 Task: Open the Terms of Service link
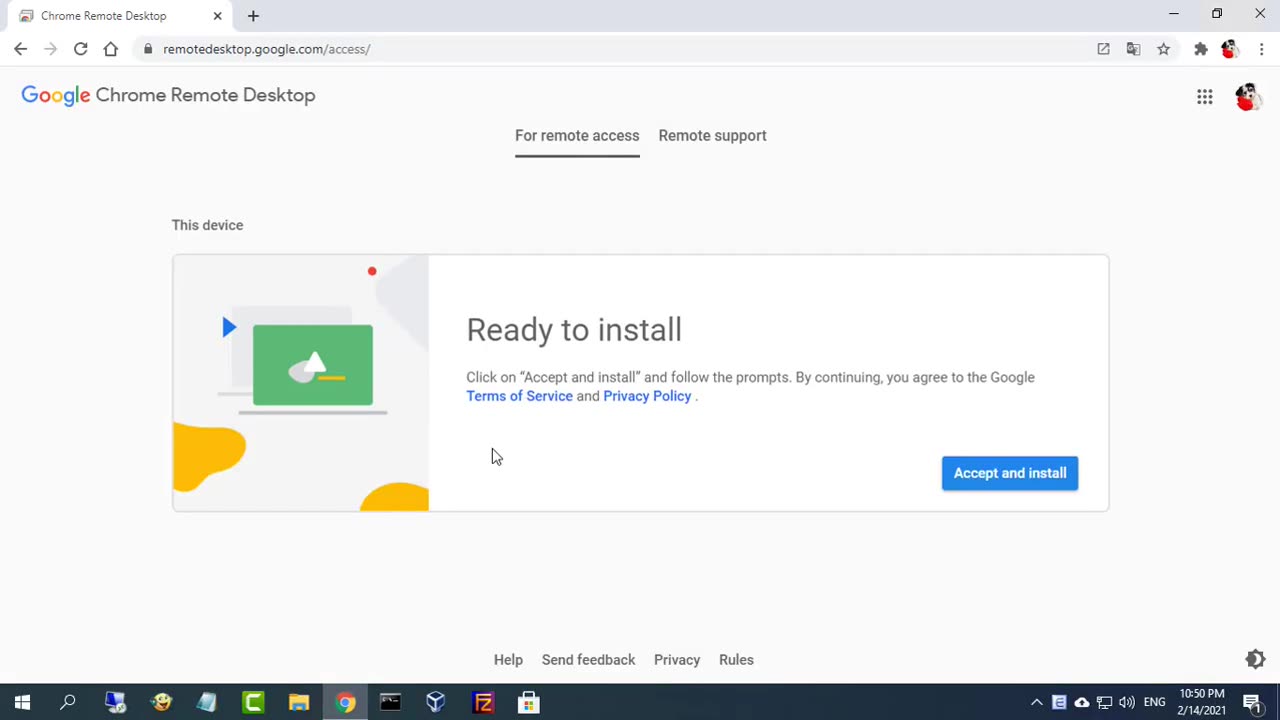[x=519, y=396]
